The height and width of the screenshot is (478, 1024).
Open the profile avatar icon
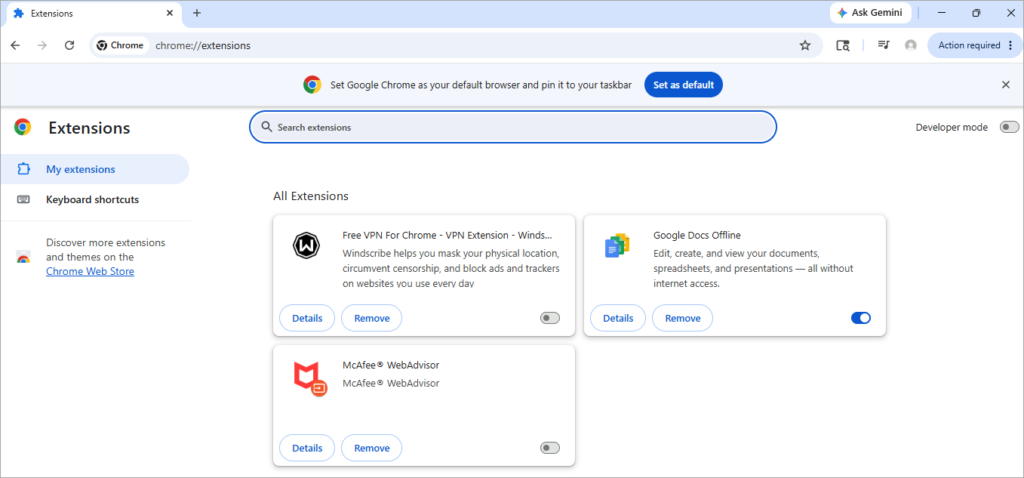pyautogui.click(x=910, y=46)
